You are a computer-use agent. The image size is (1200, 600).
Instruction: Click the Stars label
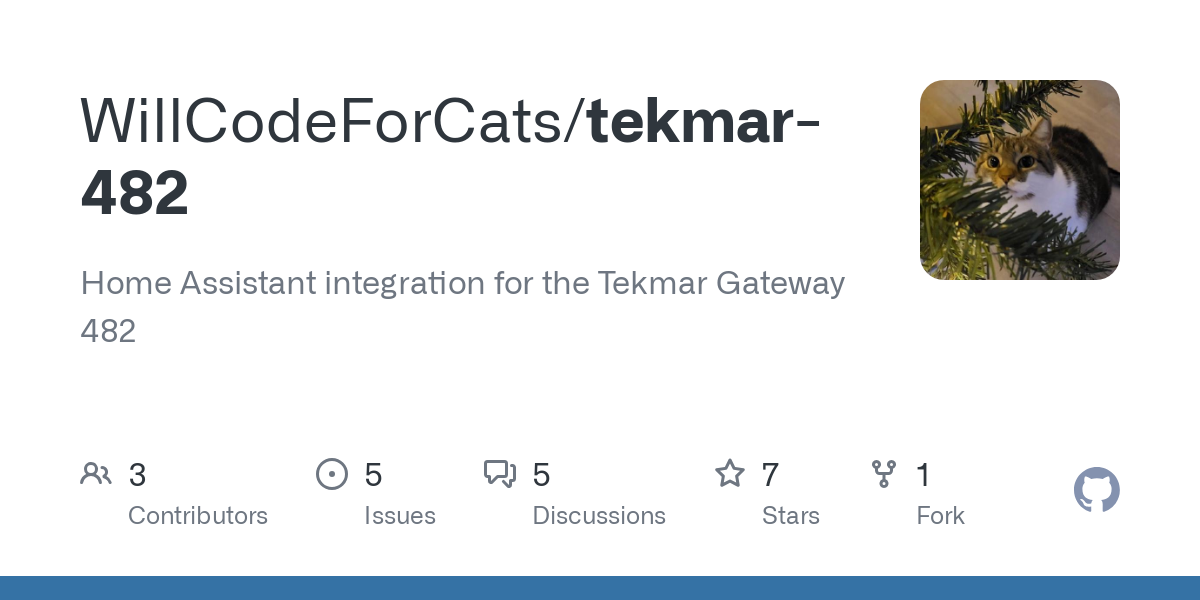coord(791,516)
